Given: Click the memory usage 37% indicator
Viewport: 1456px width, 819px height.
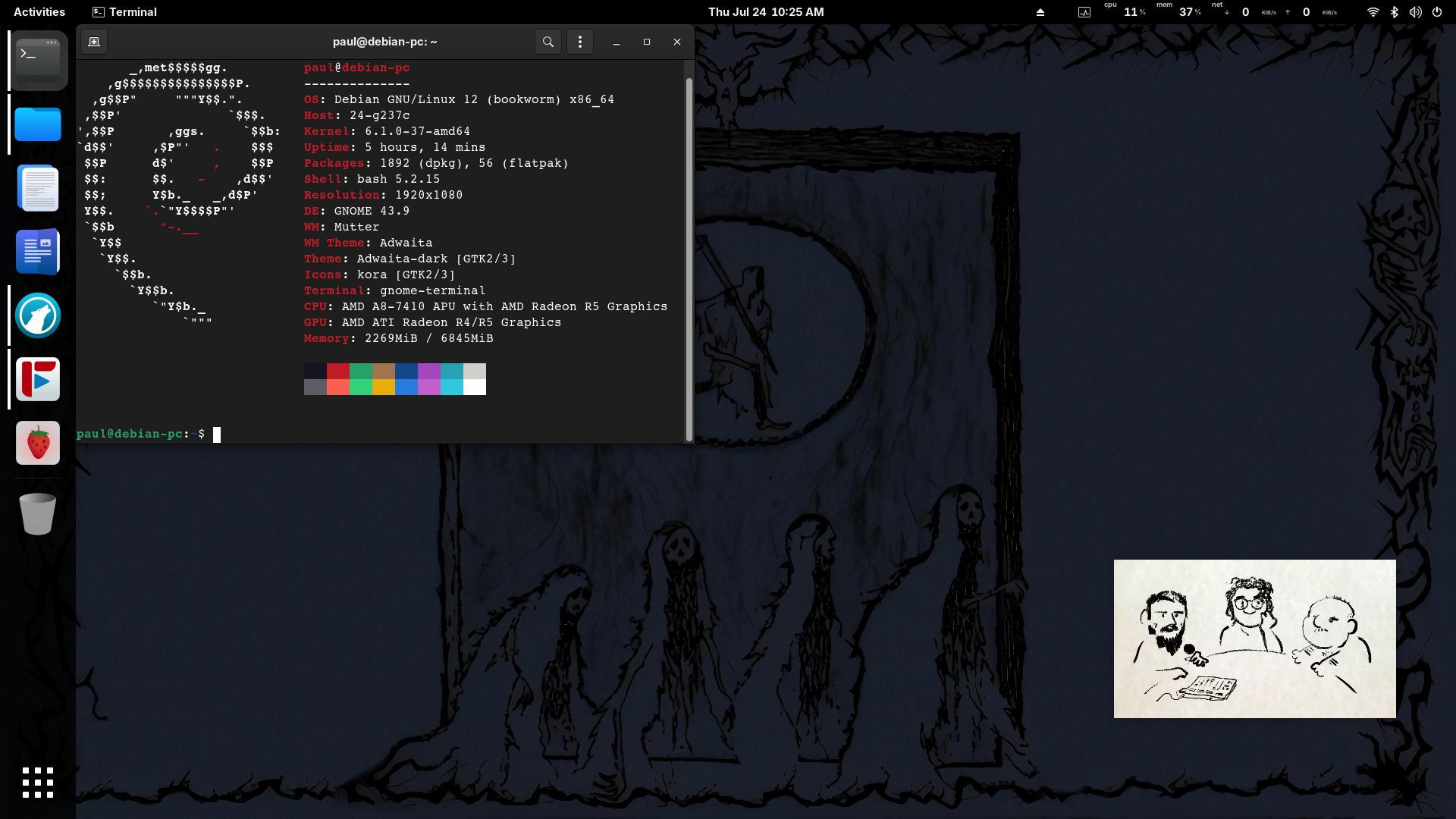Looking at the screenshot, I should coord(1189,12).
